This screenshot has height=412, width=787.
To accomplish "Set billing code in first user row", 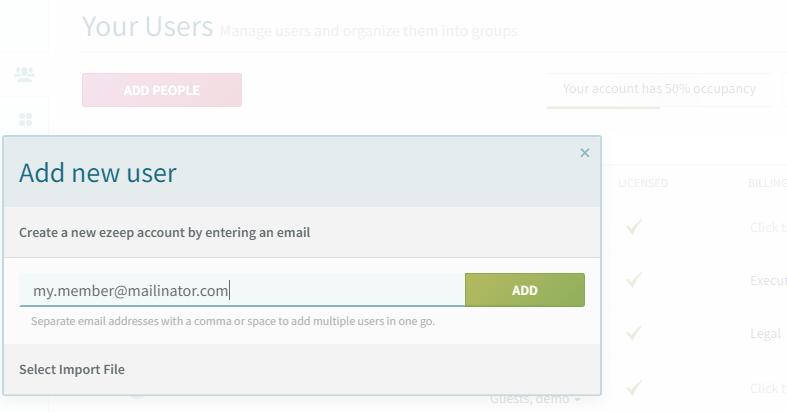I will pos(768,227).
